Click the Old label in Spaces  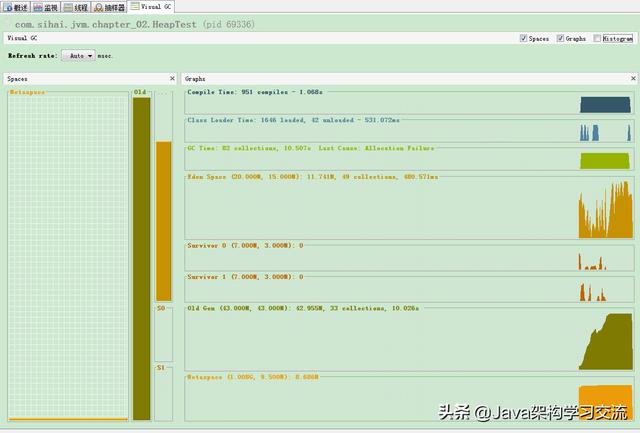[140, 92]
